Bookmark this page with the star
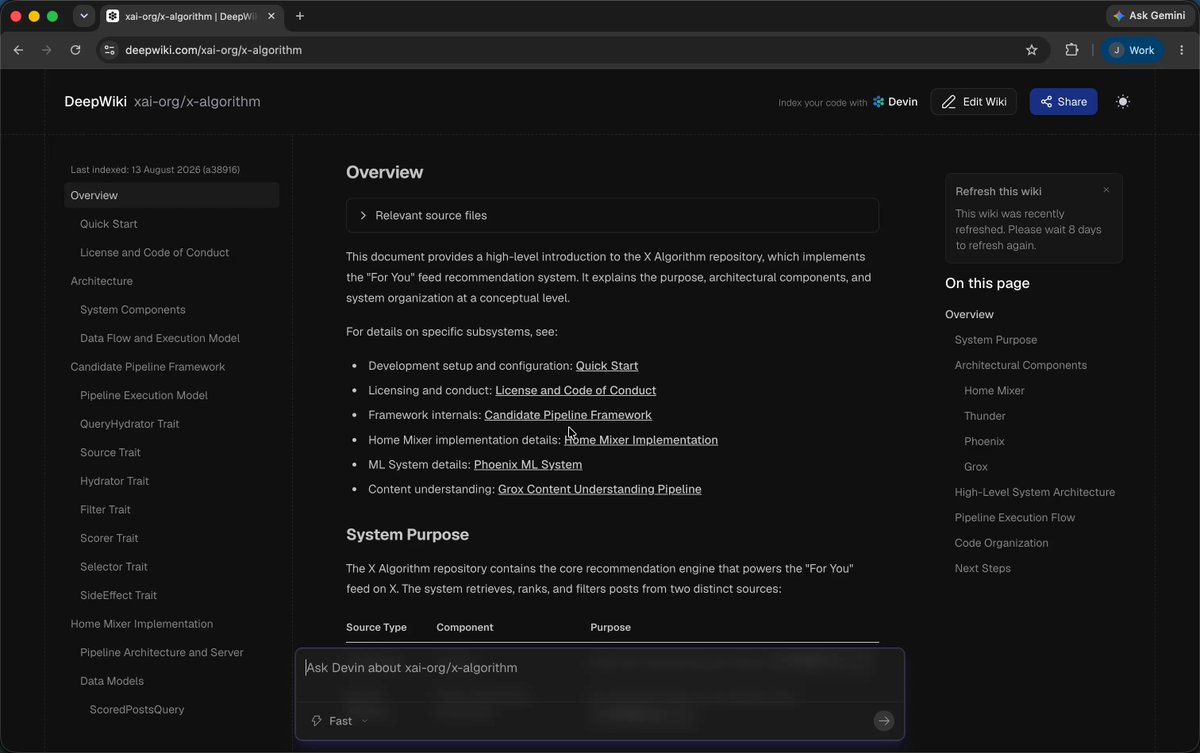Viewport: 1200px width, 753px height. [1031, 50]
